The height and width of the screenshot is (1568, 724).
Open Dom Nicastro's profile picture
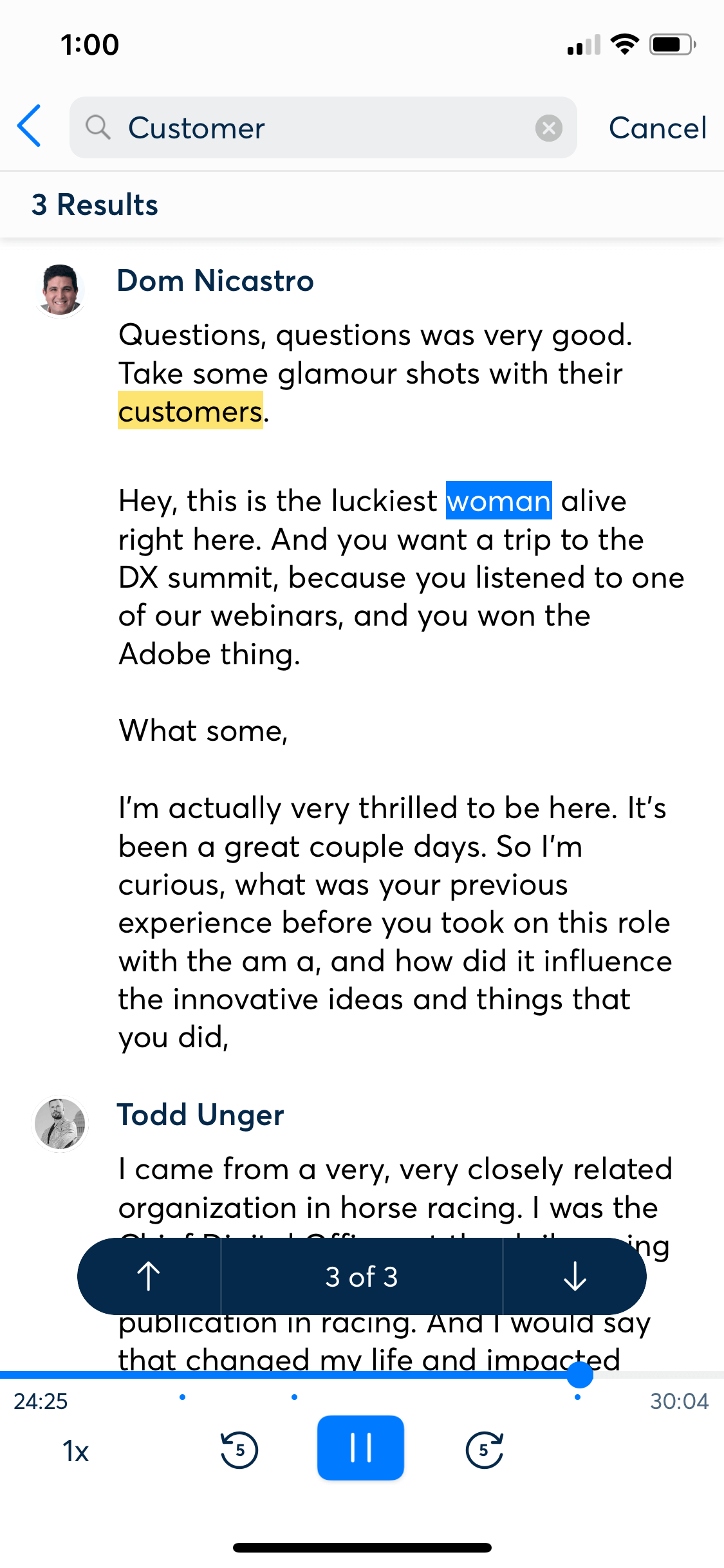coord(60,290)
